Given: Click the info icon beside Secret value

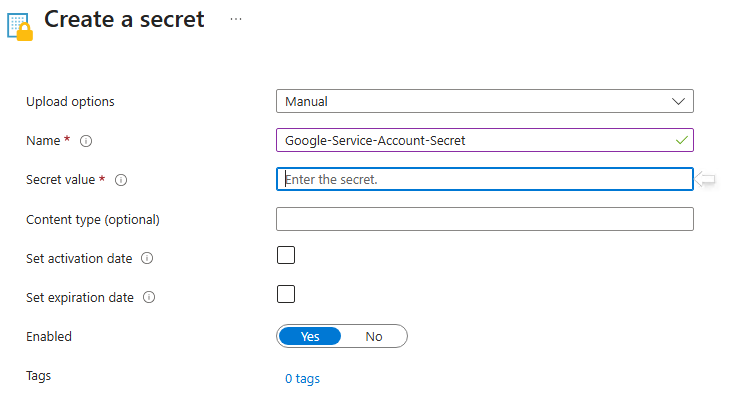Looking at the screenshot, I should coord(121,180).
